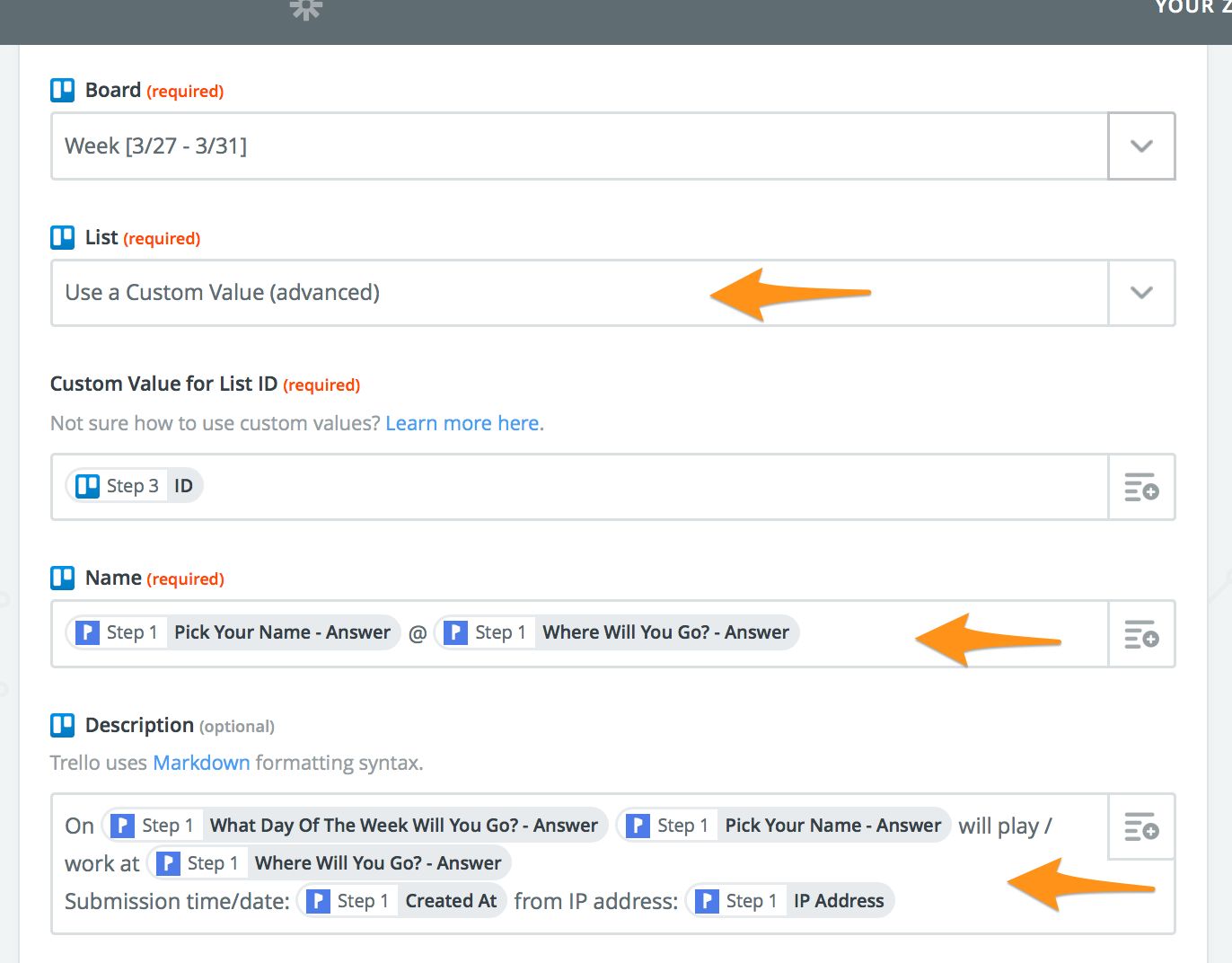Open the Board dropdown arrow

(1141, 146)
